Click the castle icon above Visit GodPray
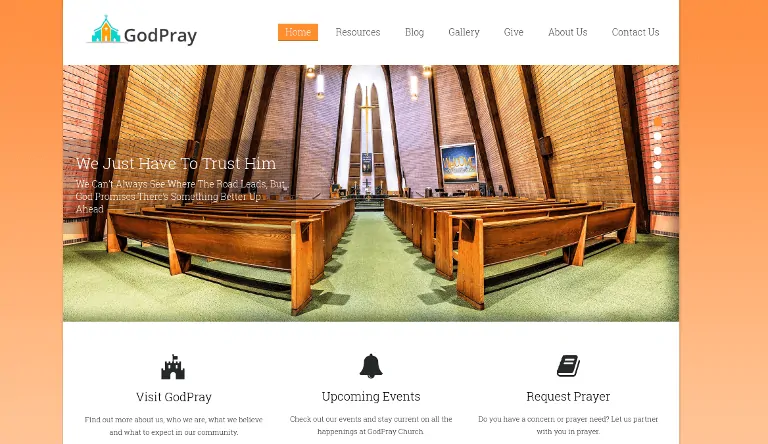Image resolution: width=768 pixels, height=444 pixels. (x=173, y=367)
